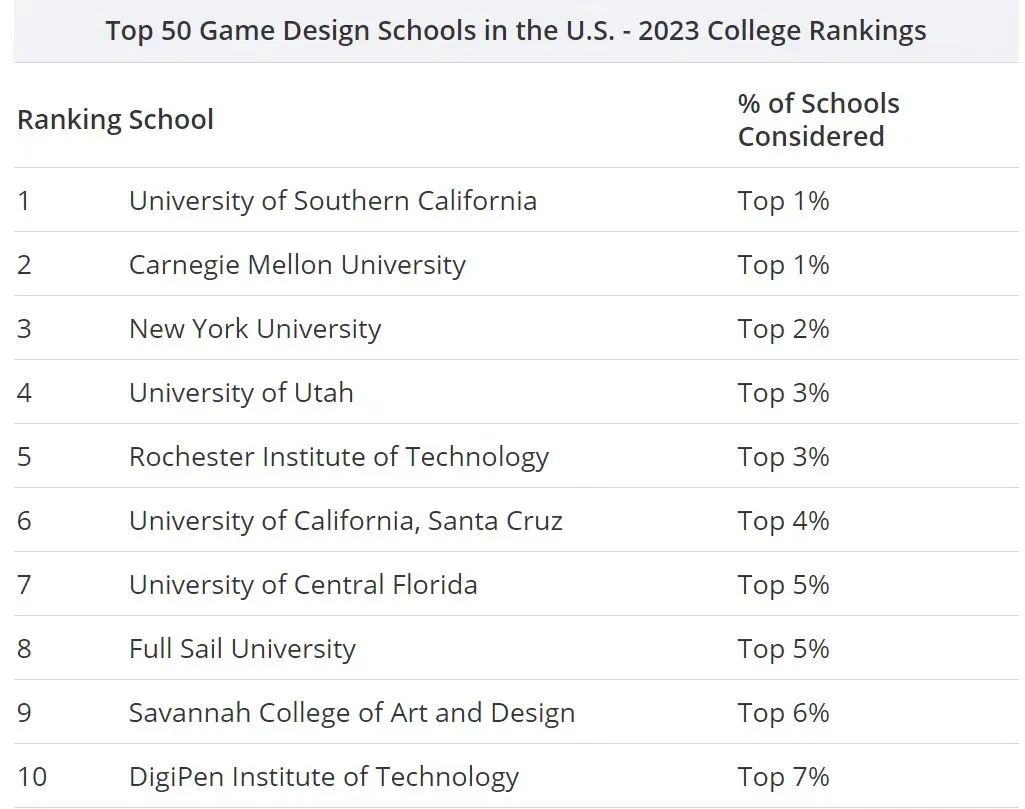Select Savannah College of Art and Design

click(352, 713)
